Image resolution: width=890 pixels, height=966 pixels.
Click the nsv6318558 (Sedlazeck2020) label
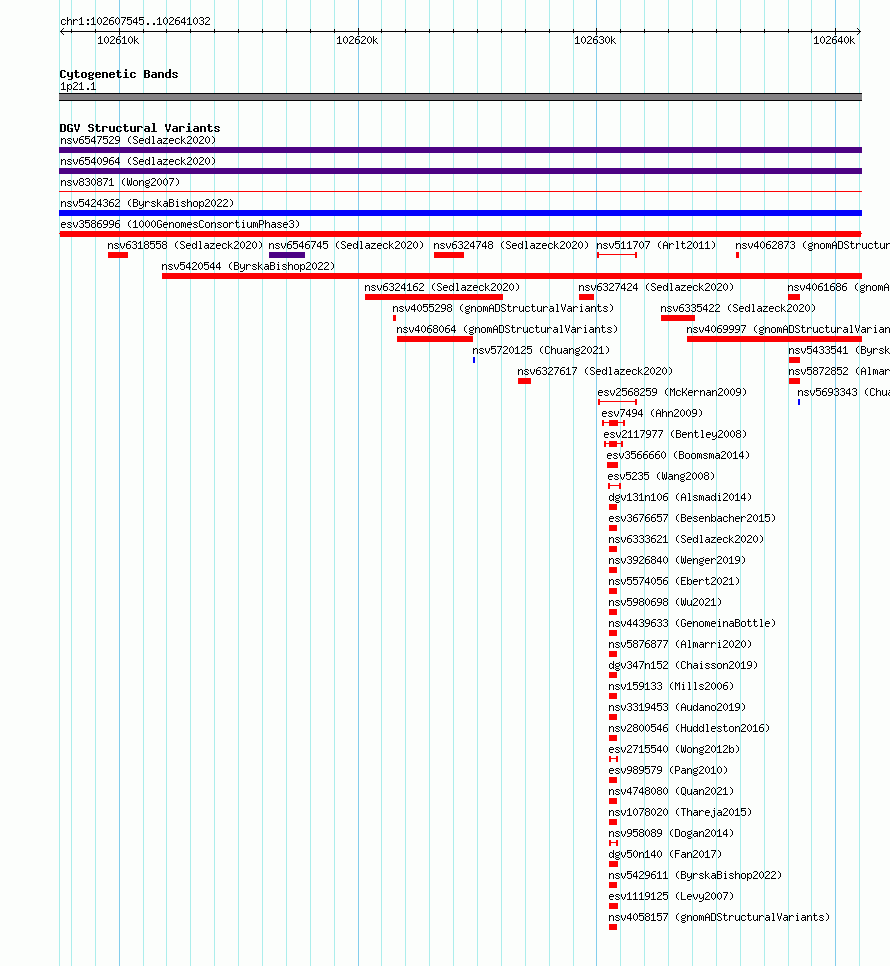point(185,245)
